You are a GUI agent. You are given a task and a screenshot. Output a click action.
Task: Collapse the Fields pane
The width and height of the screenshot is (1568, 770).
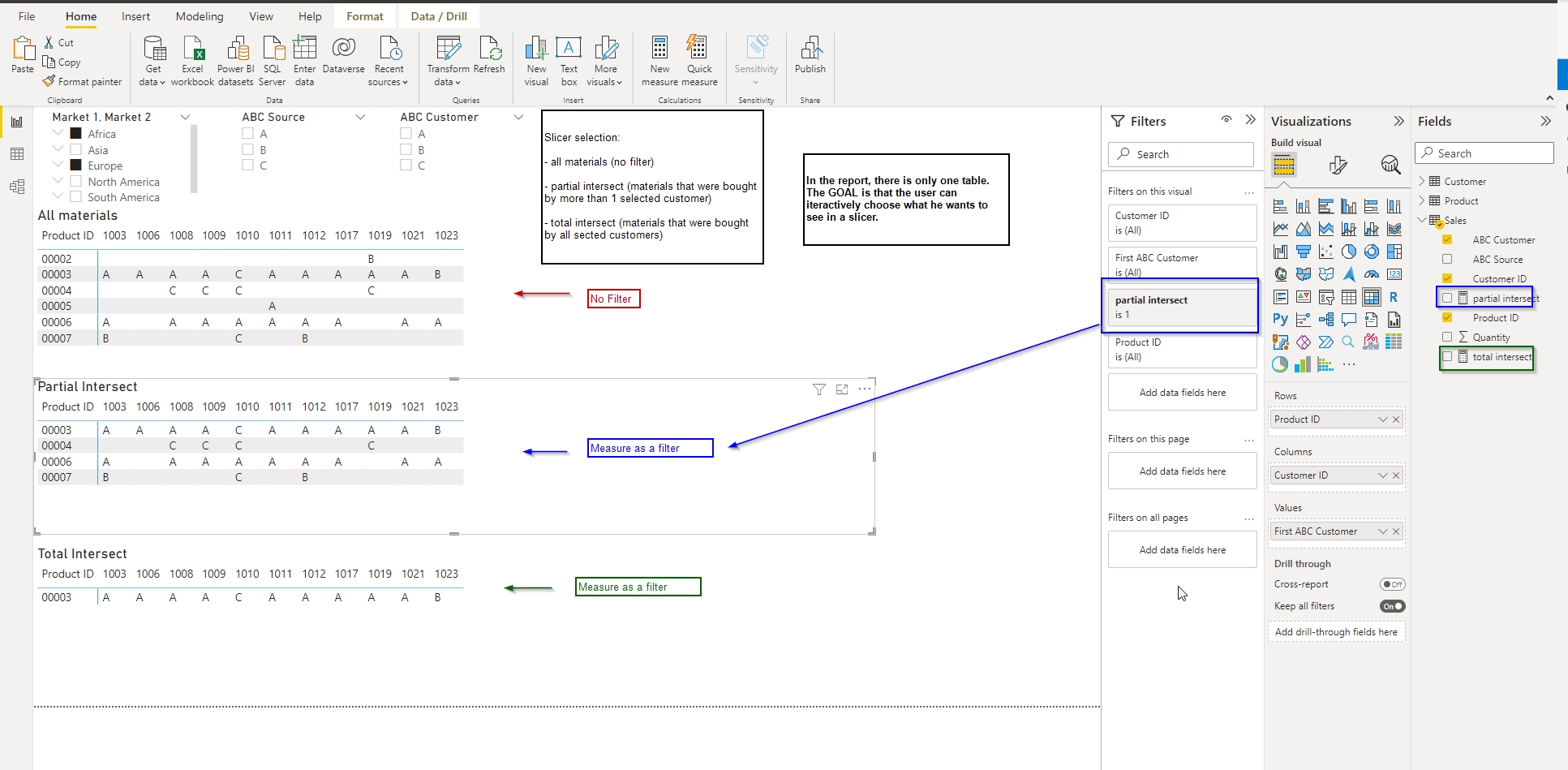(x=1545, y=121)
